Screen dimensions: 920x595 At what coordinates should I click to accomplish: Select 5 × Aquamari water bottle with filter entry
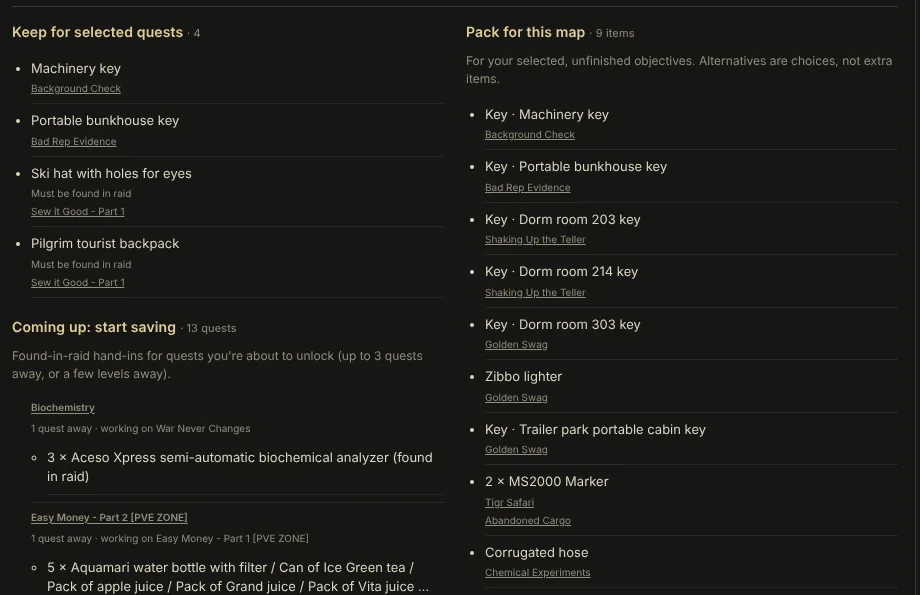[x=238, y=577]
